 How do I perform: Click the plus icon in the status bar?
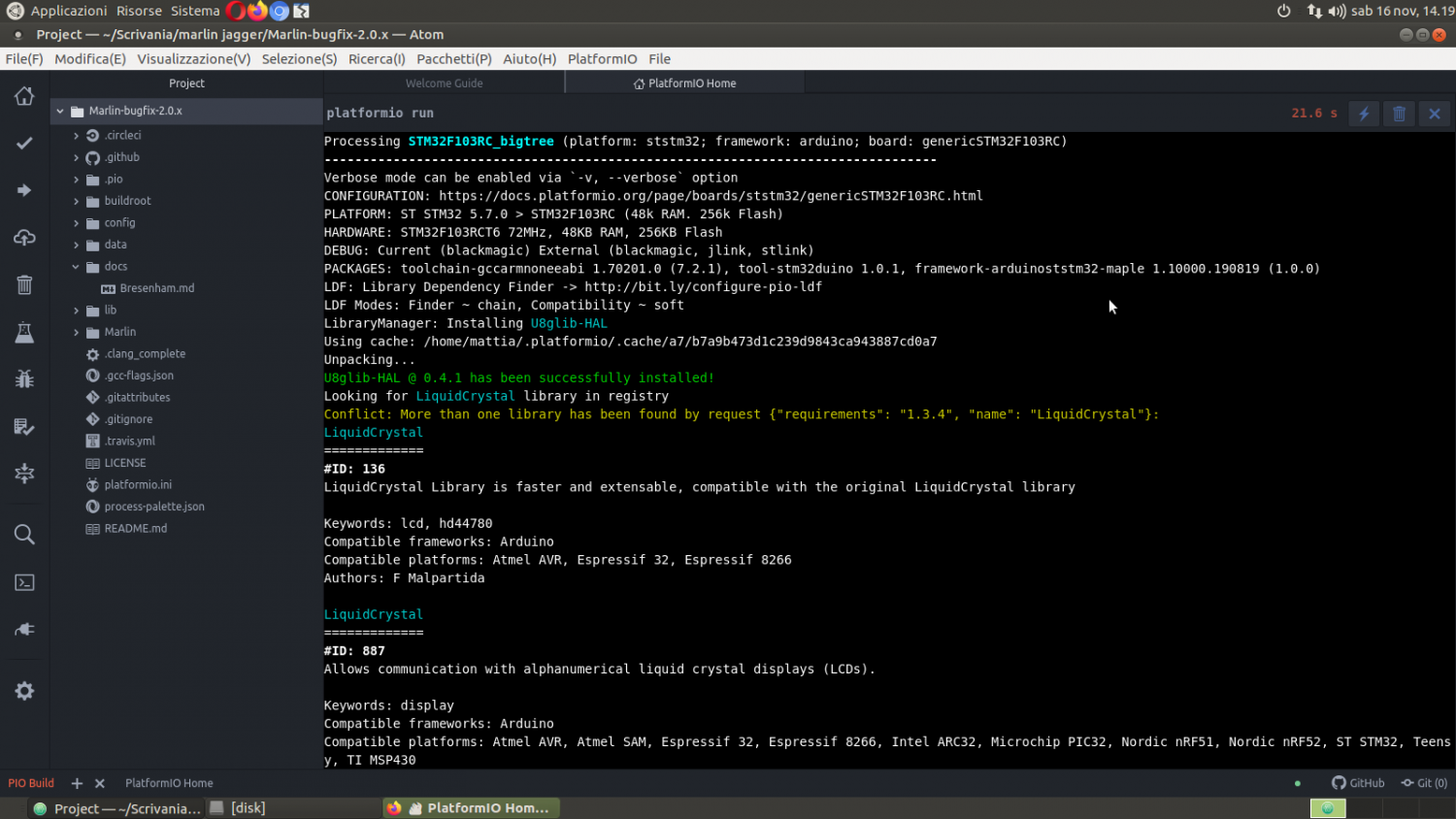[77, 783]
